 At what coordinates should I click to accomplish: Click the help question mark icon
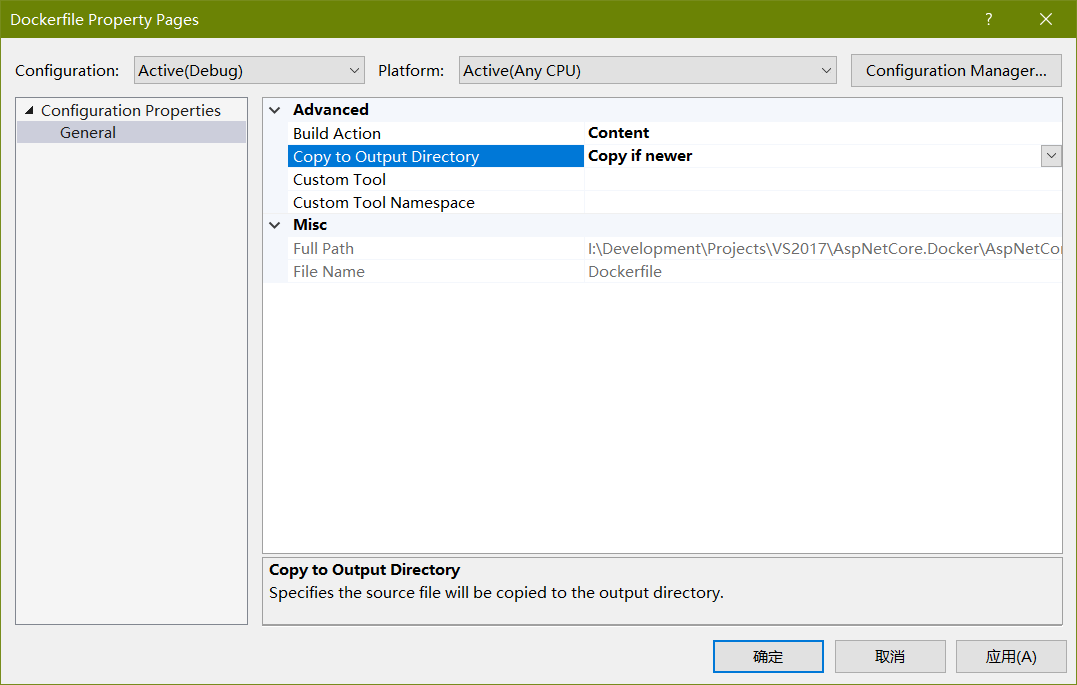[x=989, y=20]
